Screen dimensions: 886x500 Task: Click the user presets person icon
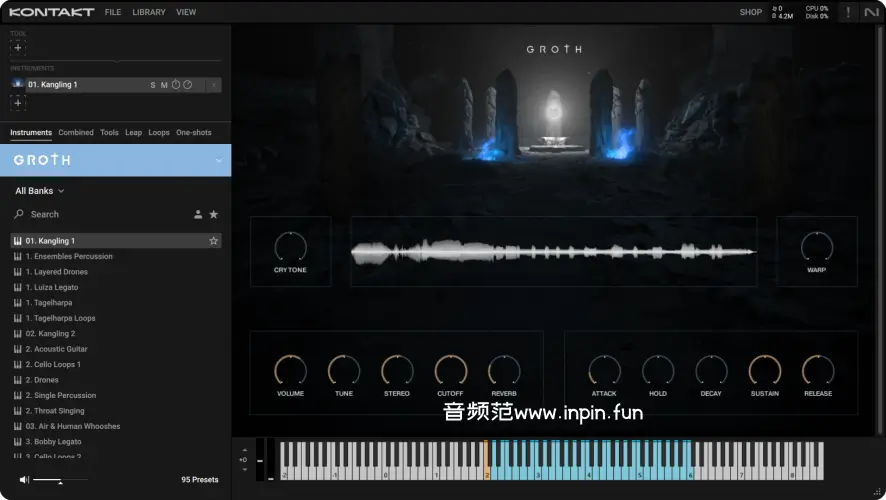point(198,214)
